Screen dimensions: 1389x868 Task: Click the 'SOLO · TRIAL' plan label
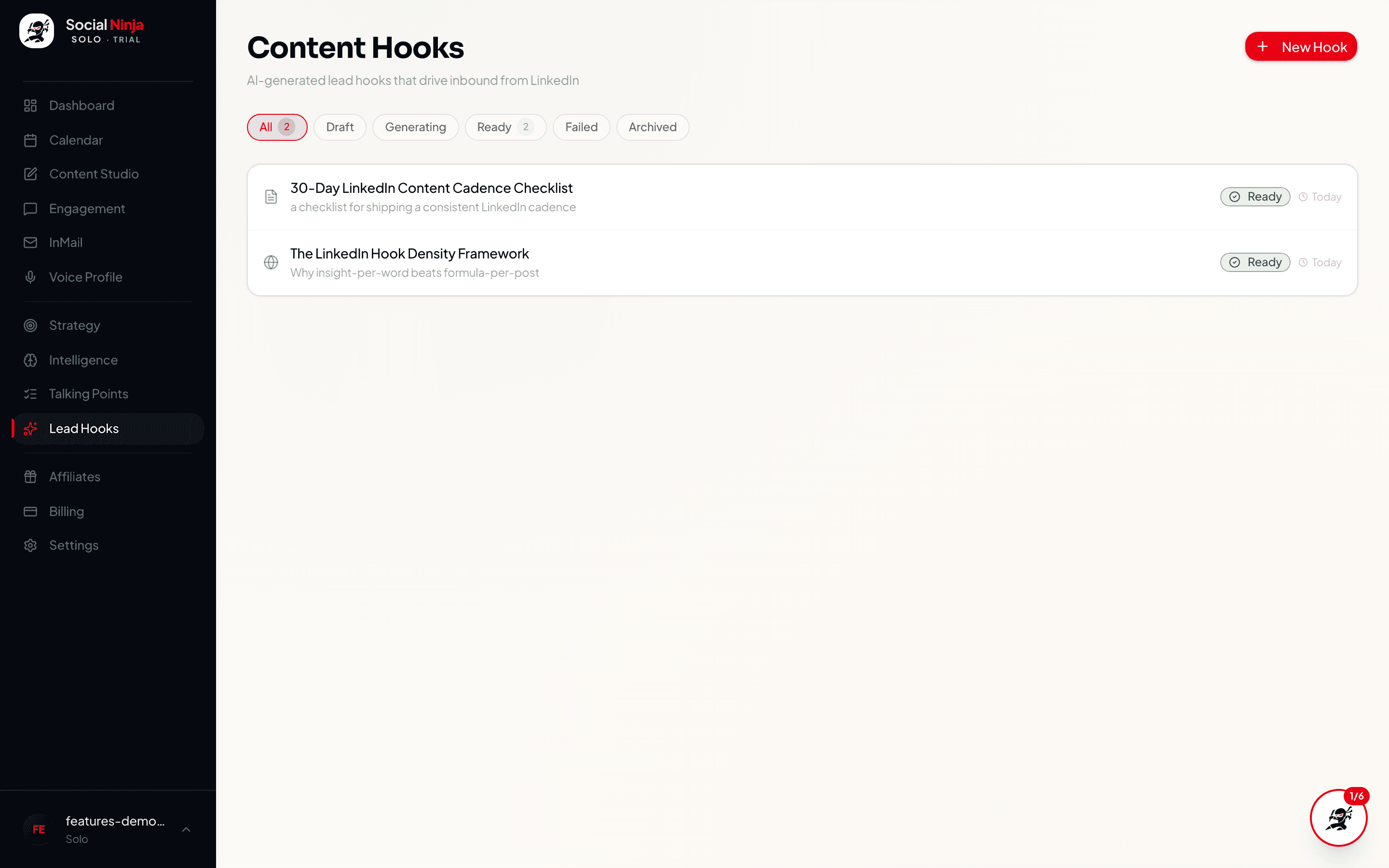(106, 40)
